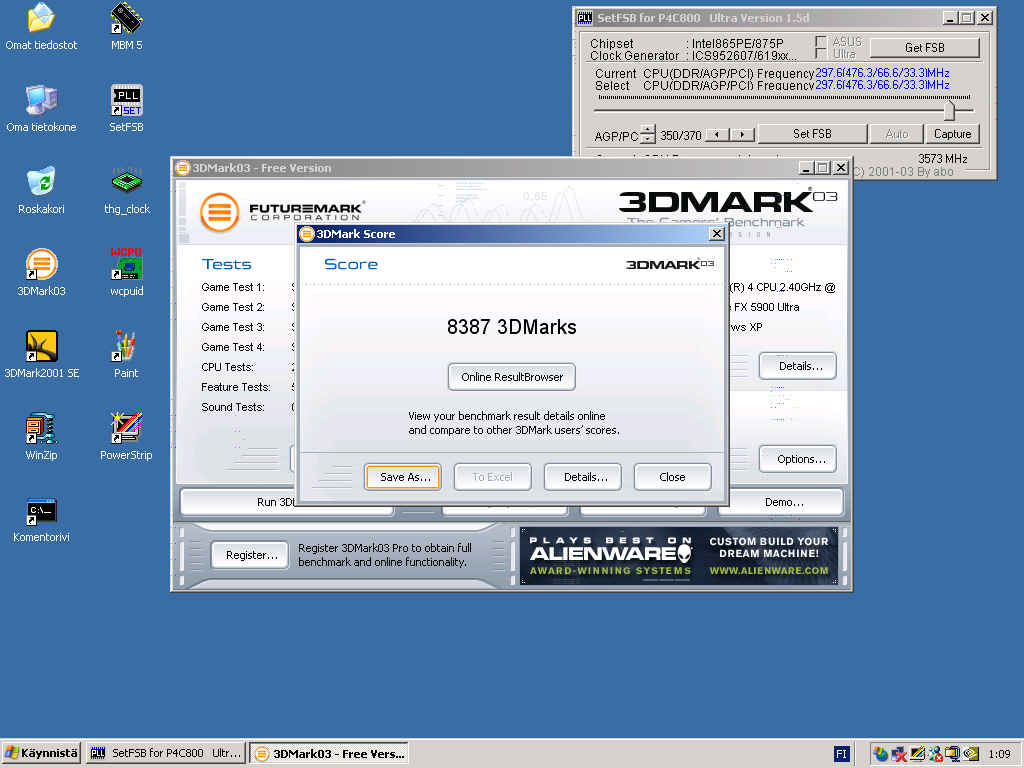Switch to SetFSB in the taskbar
1024x768 pixels.
[165, 753]
